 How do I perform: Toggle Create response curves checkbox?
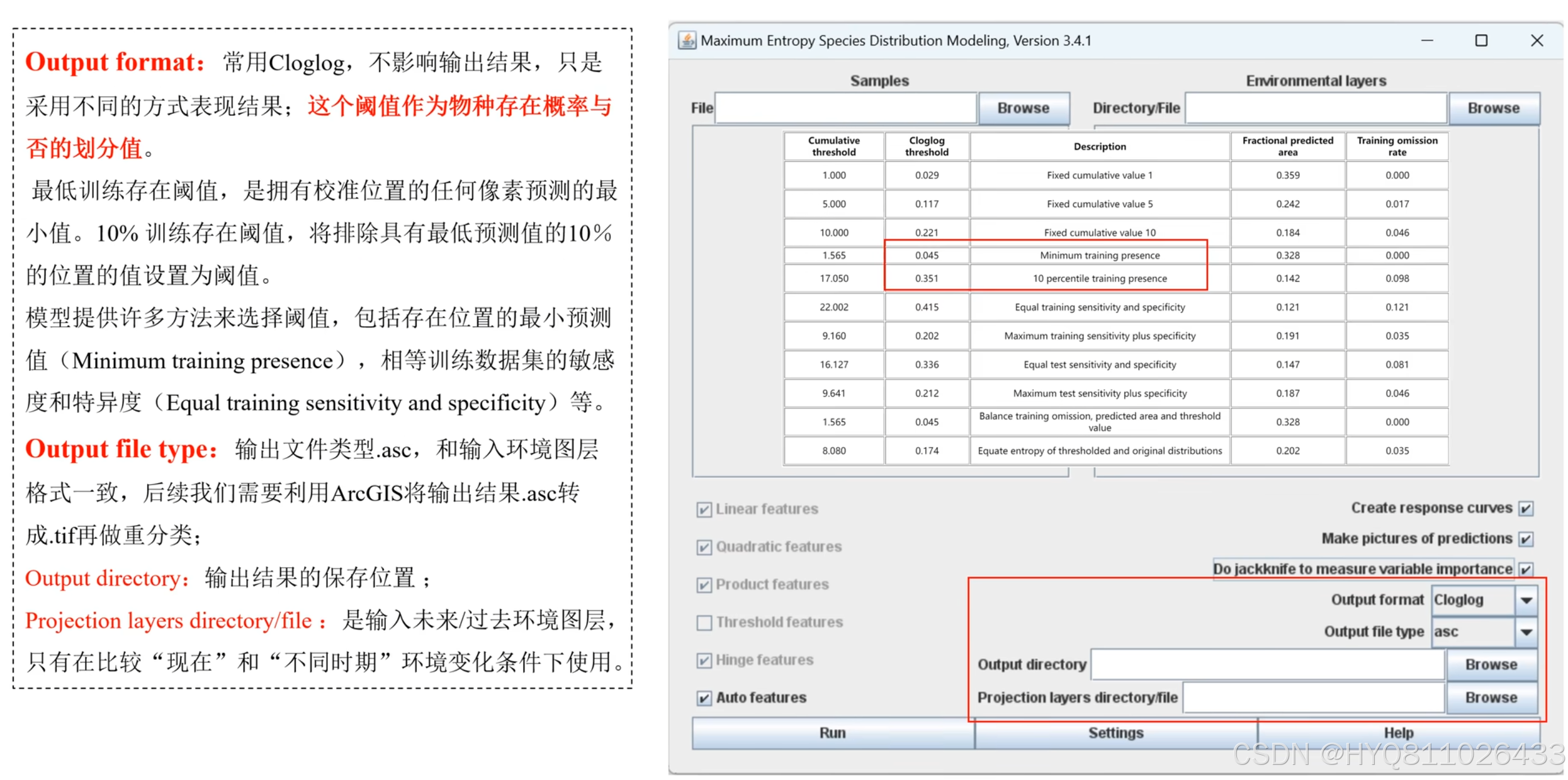tap(1526, 509)
